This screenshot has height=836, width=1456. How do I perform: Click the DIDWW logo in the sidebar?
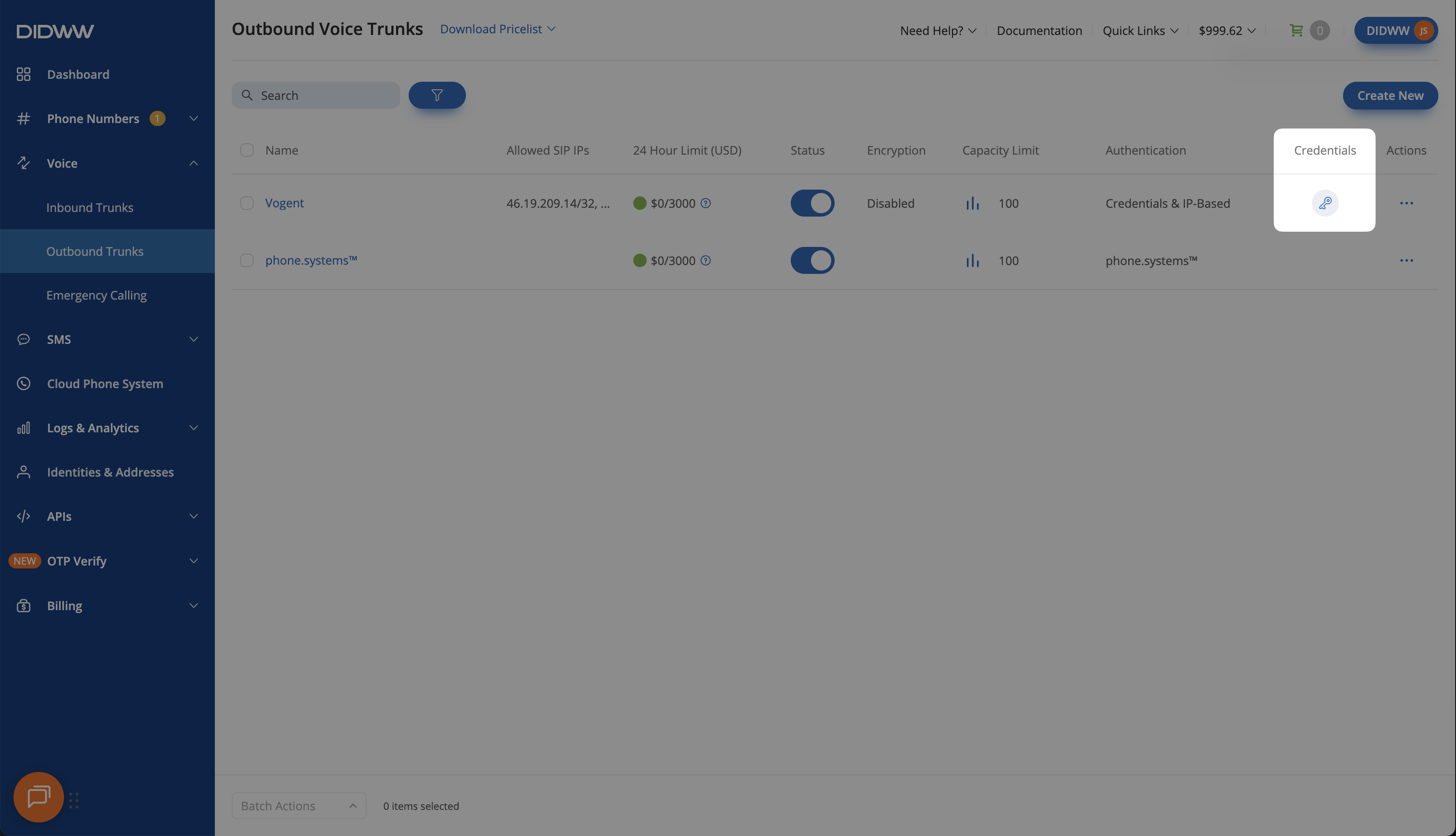[55, 32]
